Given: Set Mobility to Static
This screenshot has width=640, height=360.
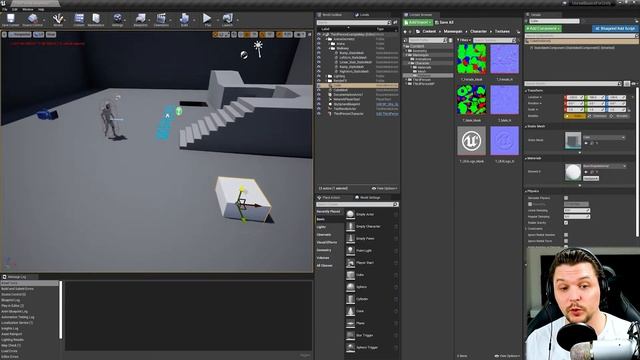Looking at the screenshot, I should pyautogui.click(x=575, y=116).
